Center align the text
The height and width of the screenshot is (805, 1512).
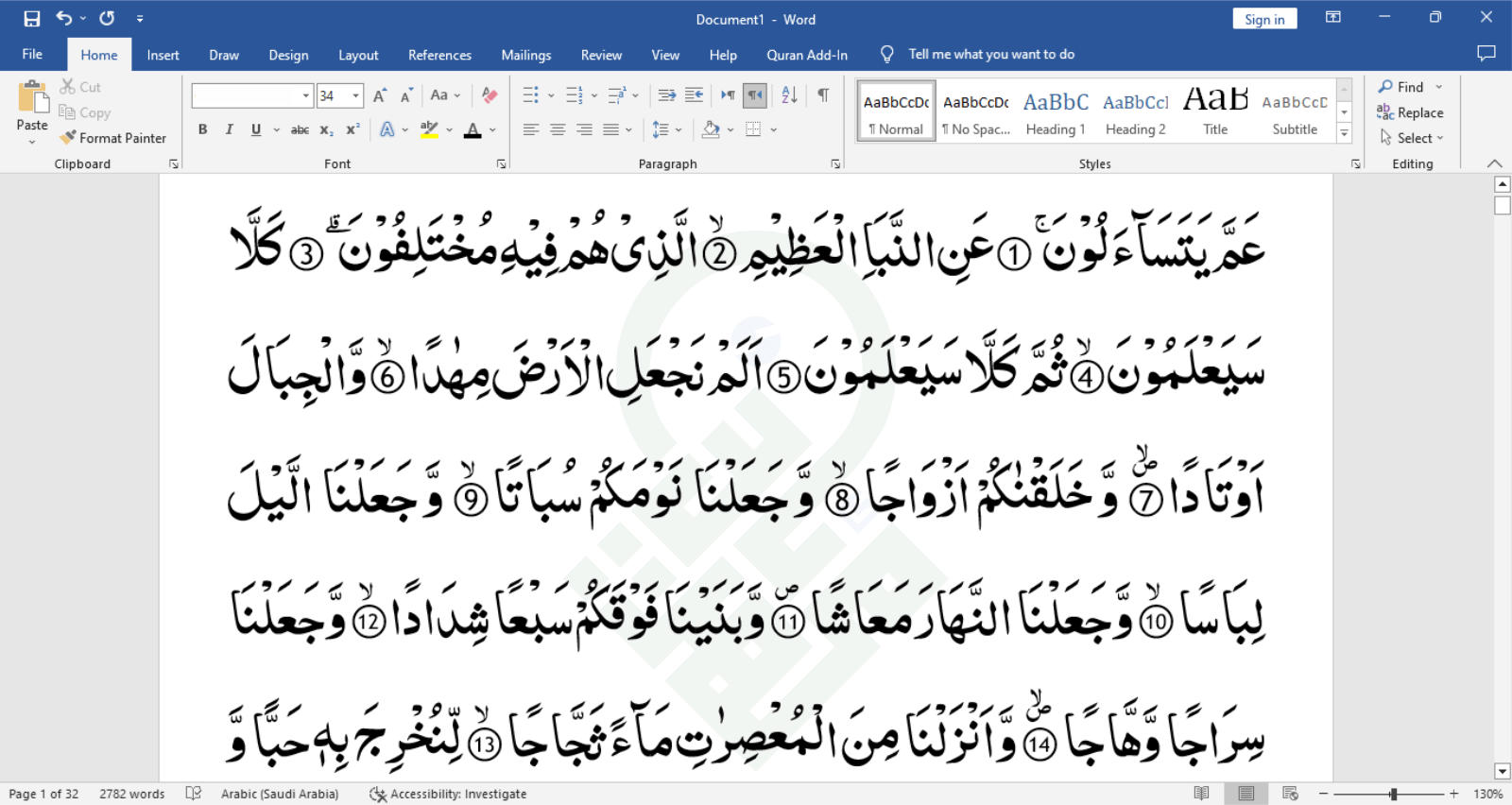click(558, 129)
